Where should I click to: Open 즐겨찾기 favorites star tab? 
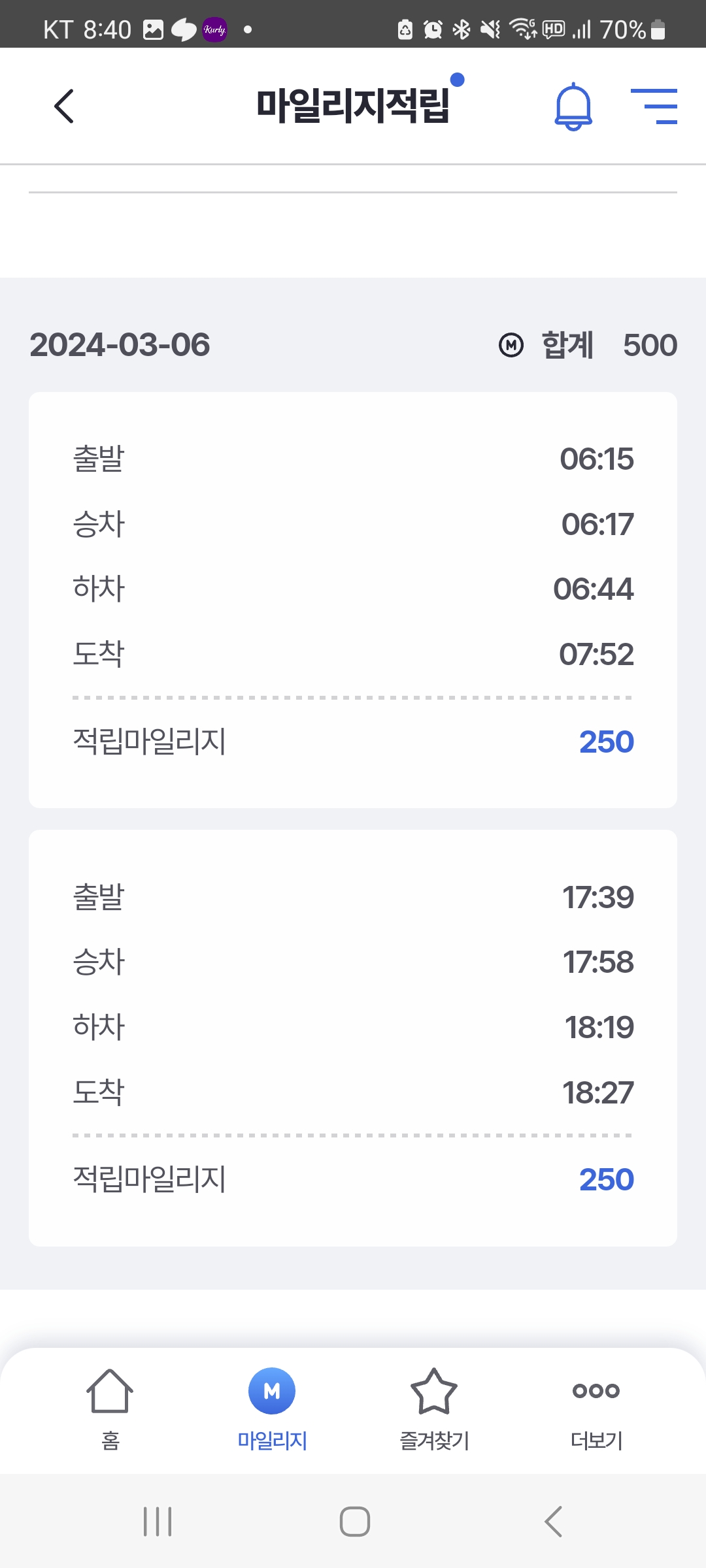click(434, 1403)
